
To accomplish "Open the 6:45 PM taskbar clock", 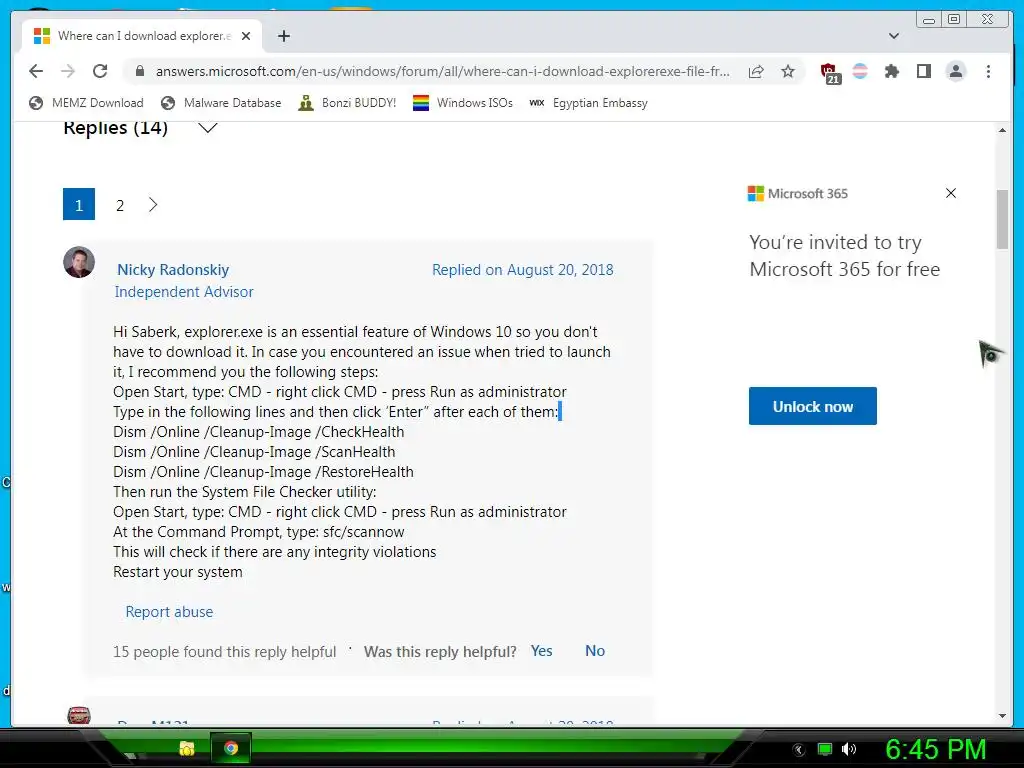I will tap(935, 749).
